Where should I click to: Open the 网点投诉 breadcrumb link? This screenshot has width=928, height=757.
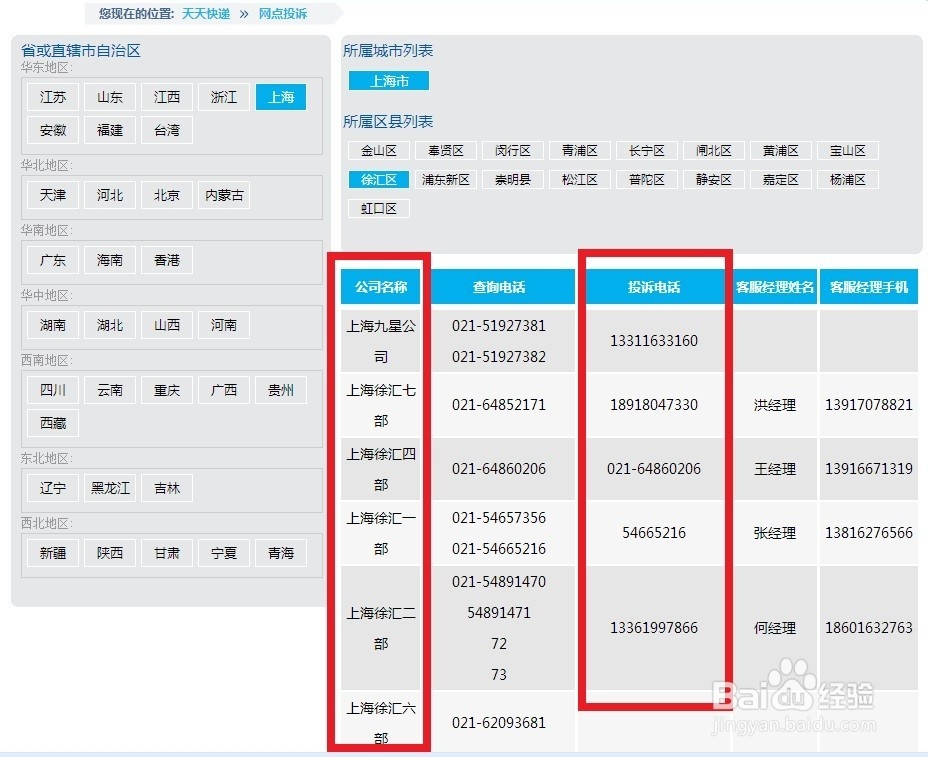(282, 14)
